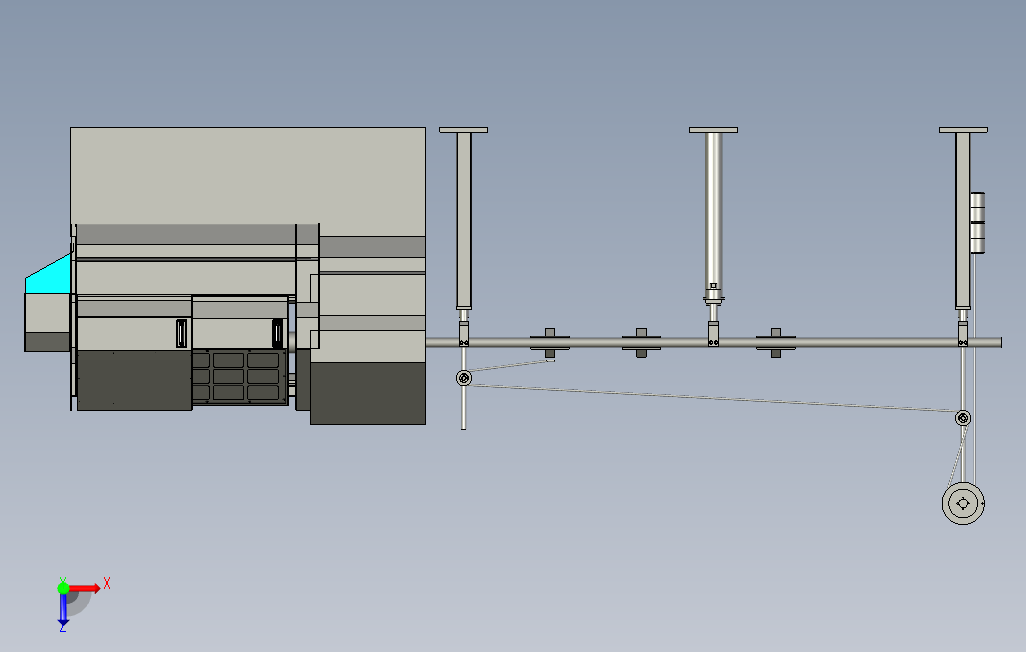Click the Z label of the axis triad
This screenshot has height=652, width=1026.
63,628
